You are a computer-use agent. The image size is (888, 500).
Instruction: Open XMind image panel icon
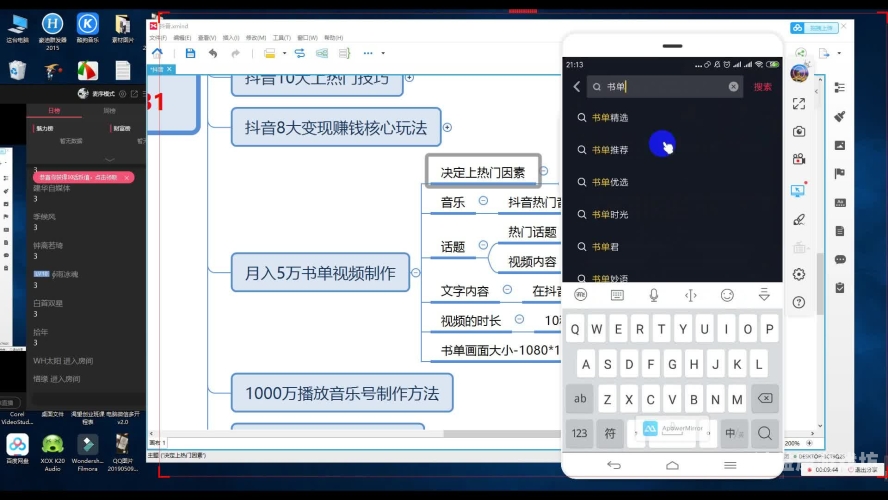(840, 146)
